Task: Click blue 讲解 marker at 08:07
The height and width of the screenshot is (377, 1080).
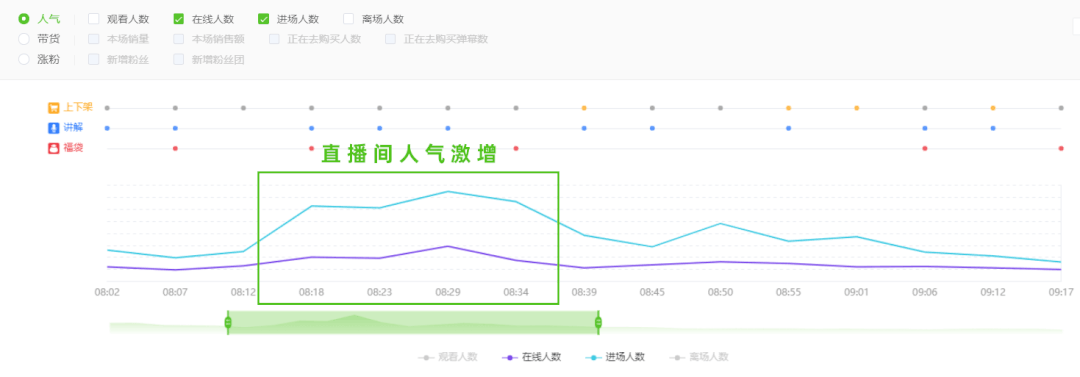Action: 175,128
